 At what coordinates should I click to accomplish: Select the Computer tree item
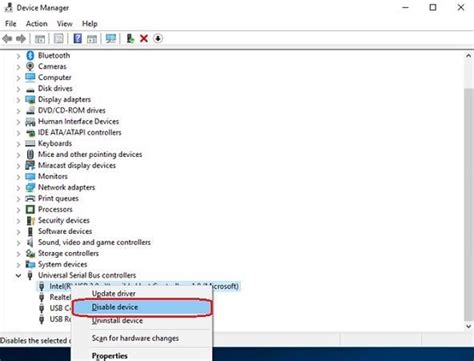(x=55, y=77)
